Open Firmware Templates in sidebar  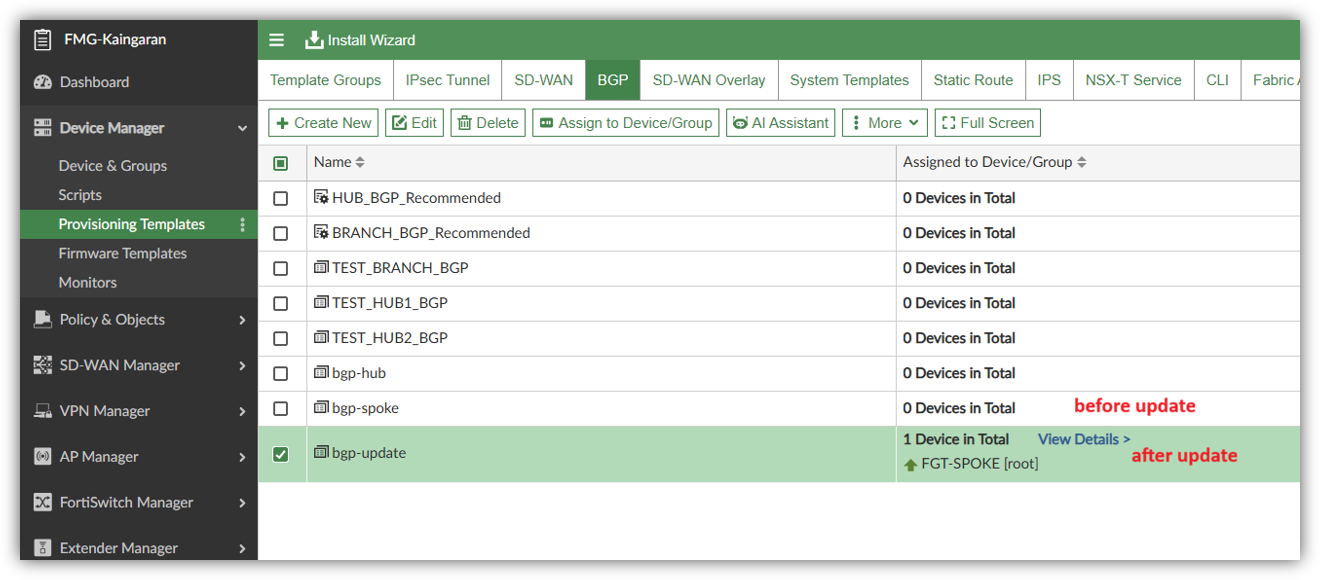[x=123, y=253]
